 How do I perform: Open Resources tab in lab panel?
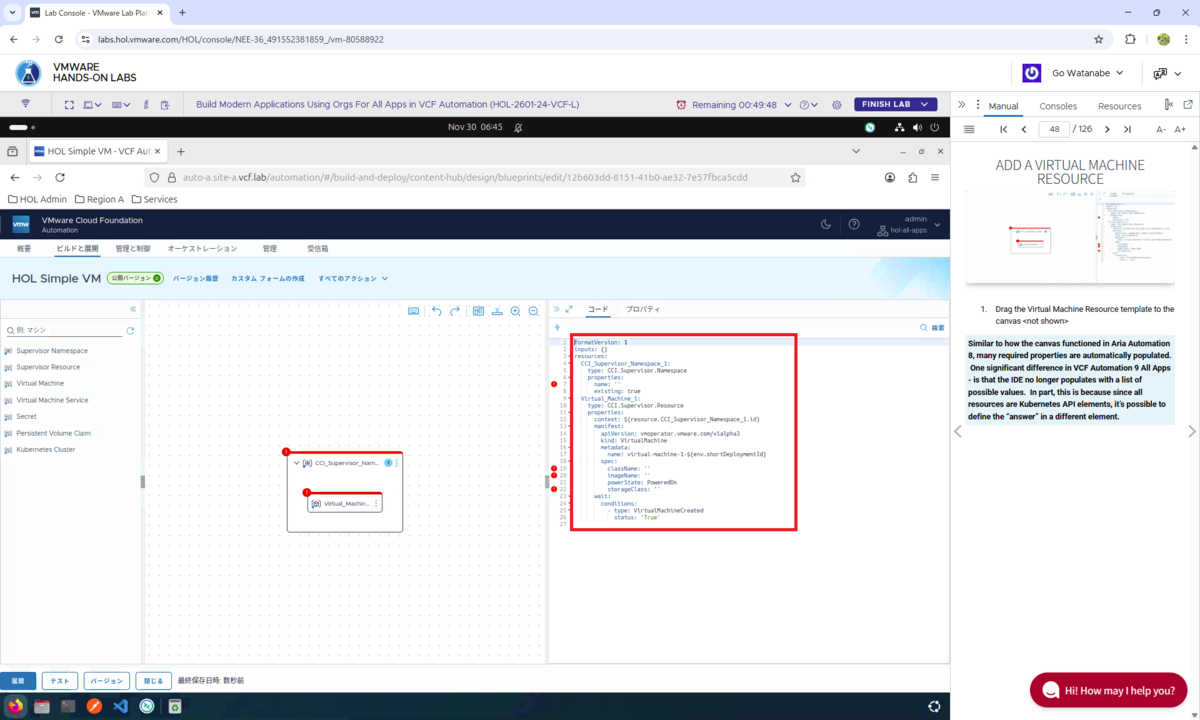pos(1119,105)
